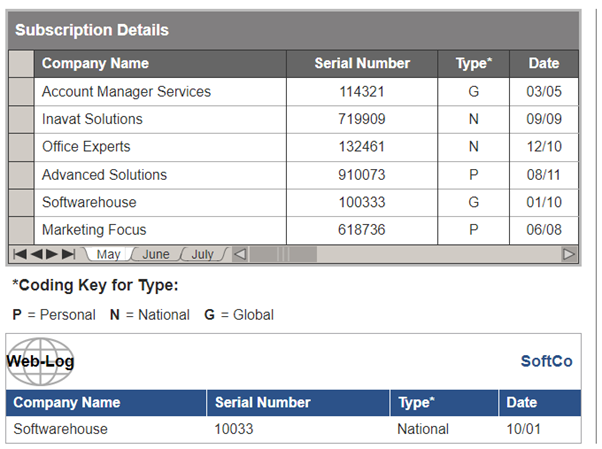602x449 pixels.
Task: Select the Inavat Solutions cell
Action: pyautogui.click(x=92, y=119)
